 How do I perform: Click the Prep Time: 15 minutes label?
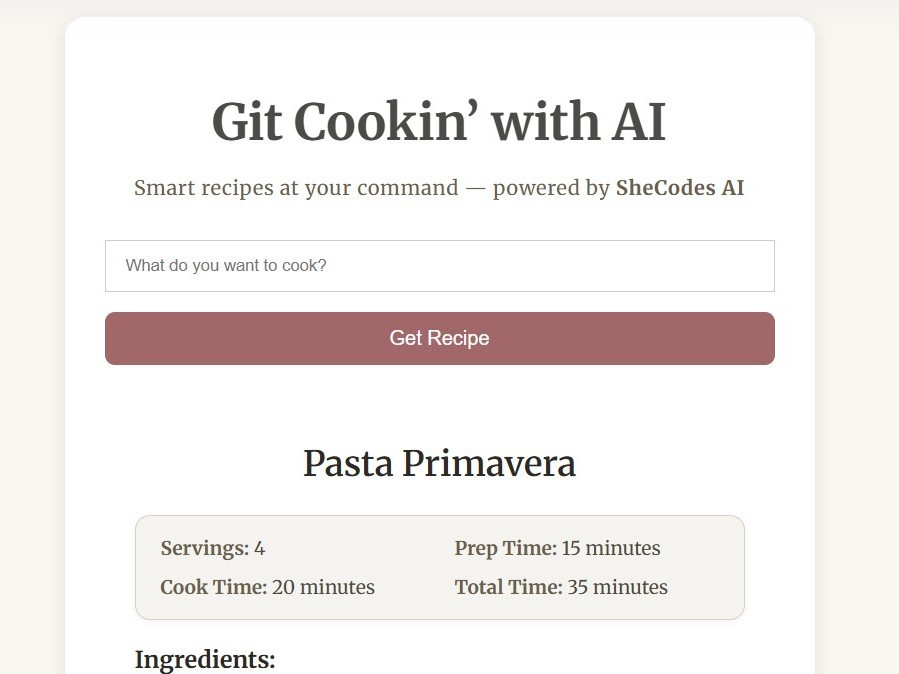pyautogui.click(x=557, y=548)
